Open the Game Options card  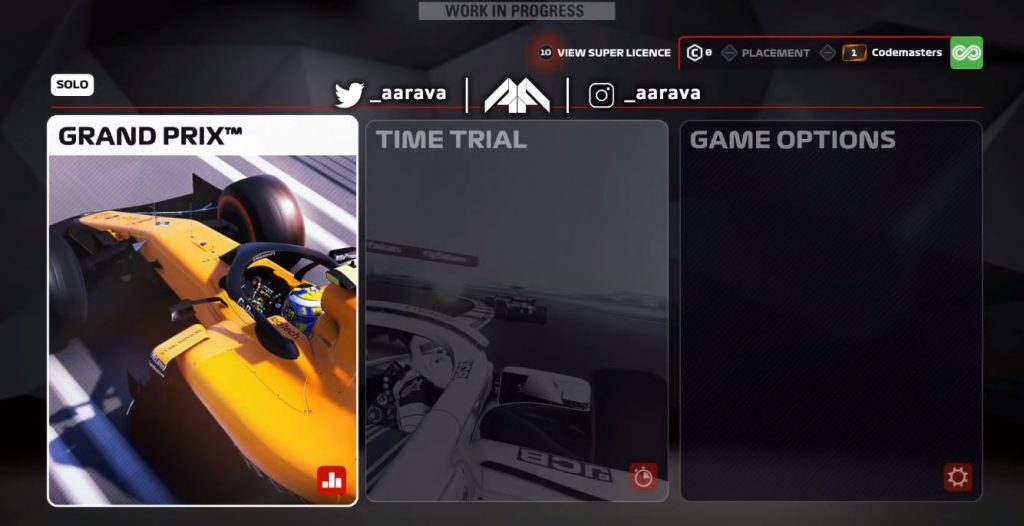831,311
